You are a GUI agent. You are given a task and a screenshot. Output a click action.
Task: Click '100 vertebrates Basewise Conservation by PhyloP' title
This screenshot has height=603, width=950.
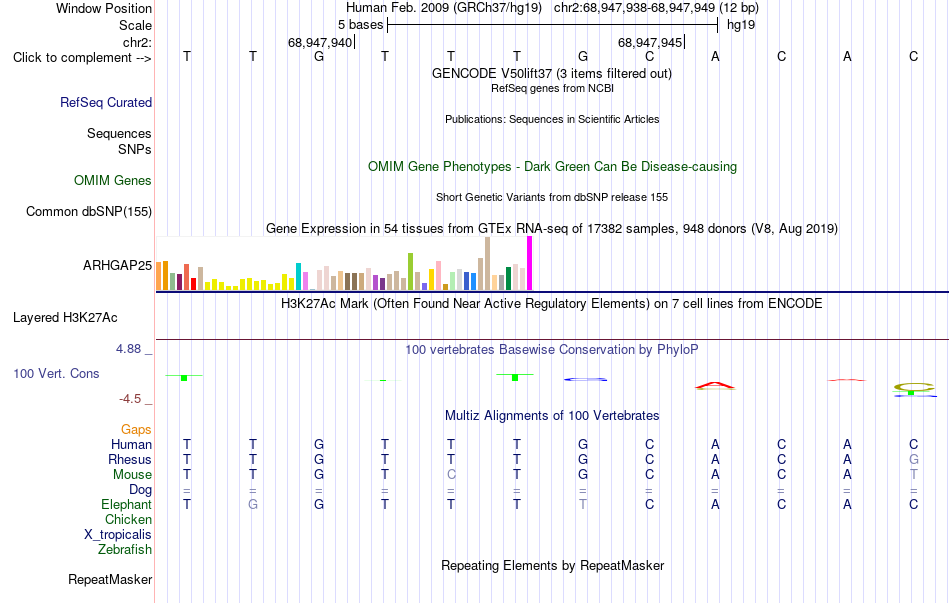(x=552, y=350)
